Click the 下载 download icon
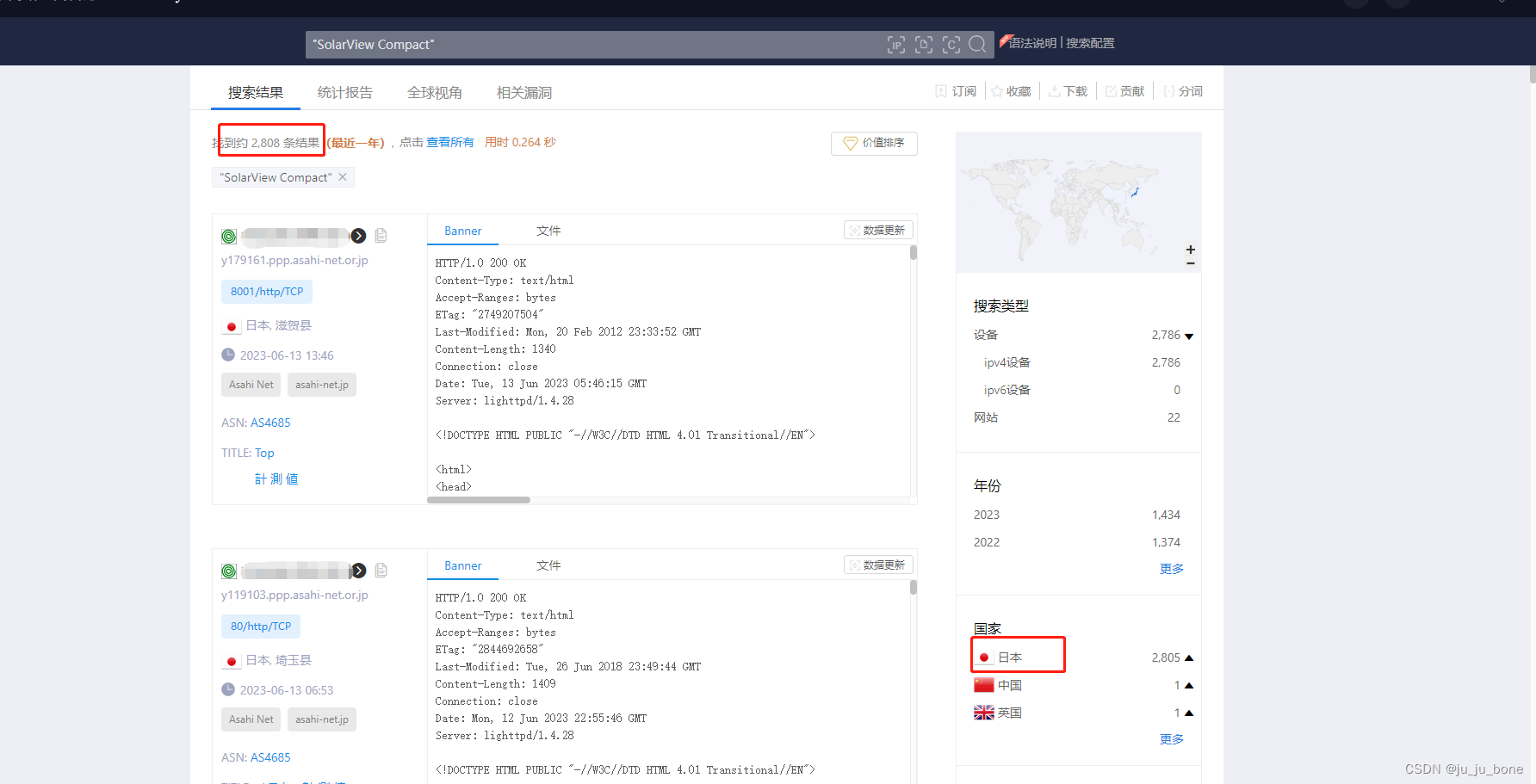Image resolution: width=1536 pixels, height=784 pixels. (1054, 91)
